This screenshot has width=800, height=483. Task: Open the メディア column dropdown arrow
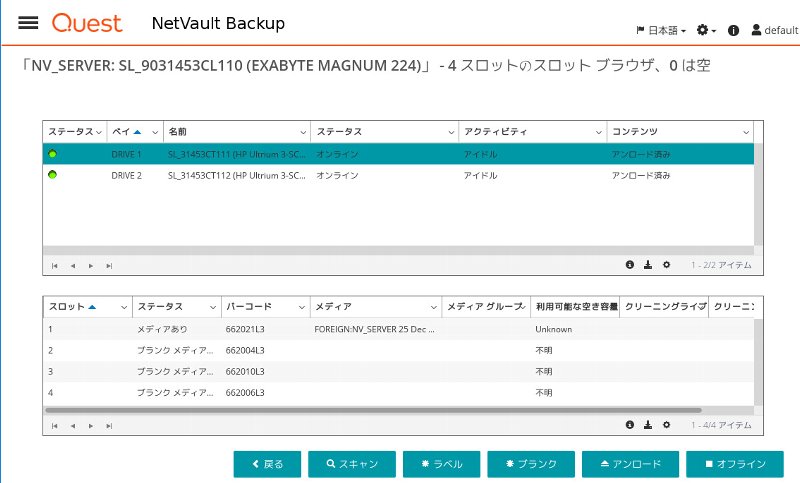pyautogui.click(x=433, y=307)
